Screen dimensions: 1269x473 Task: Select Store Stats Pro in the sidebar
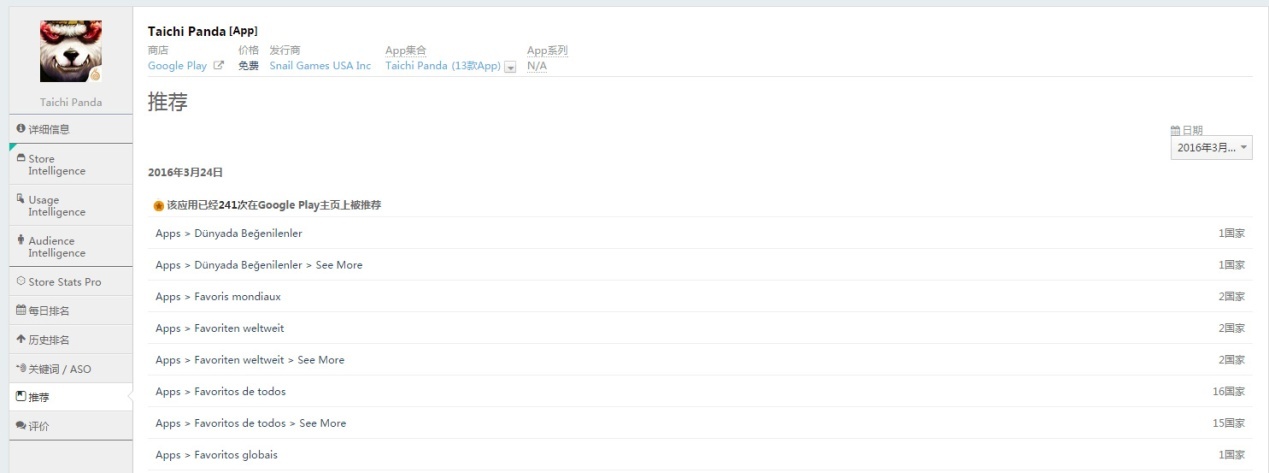pyautogui.click(x=70, y=282)
